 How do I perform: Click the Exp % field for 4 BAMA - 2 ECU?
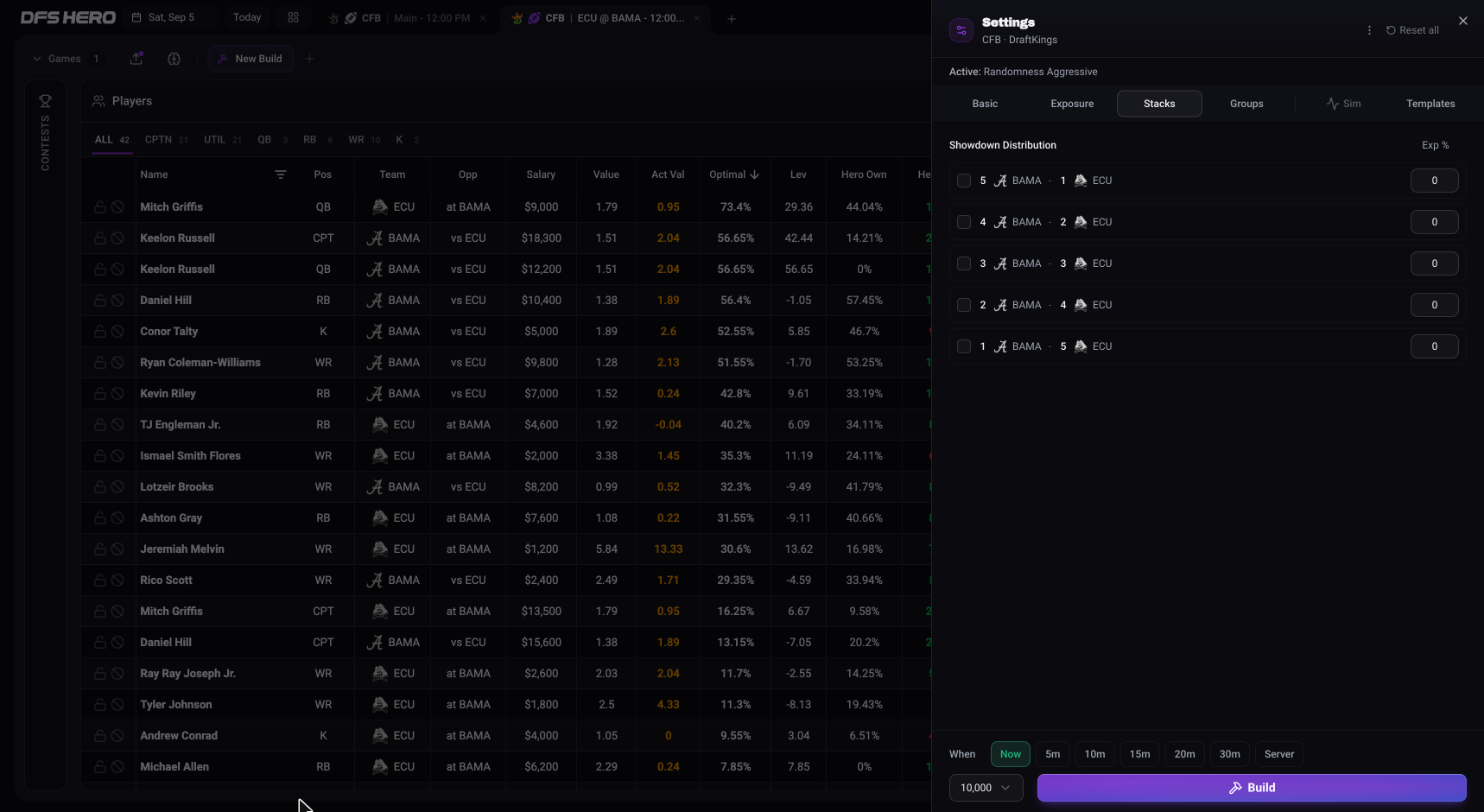pos(1434,222)
